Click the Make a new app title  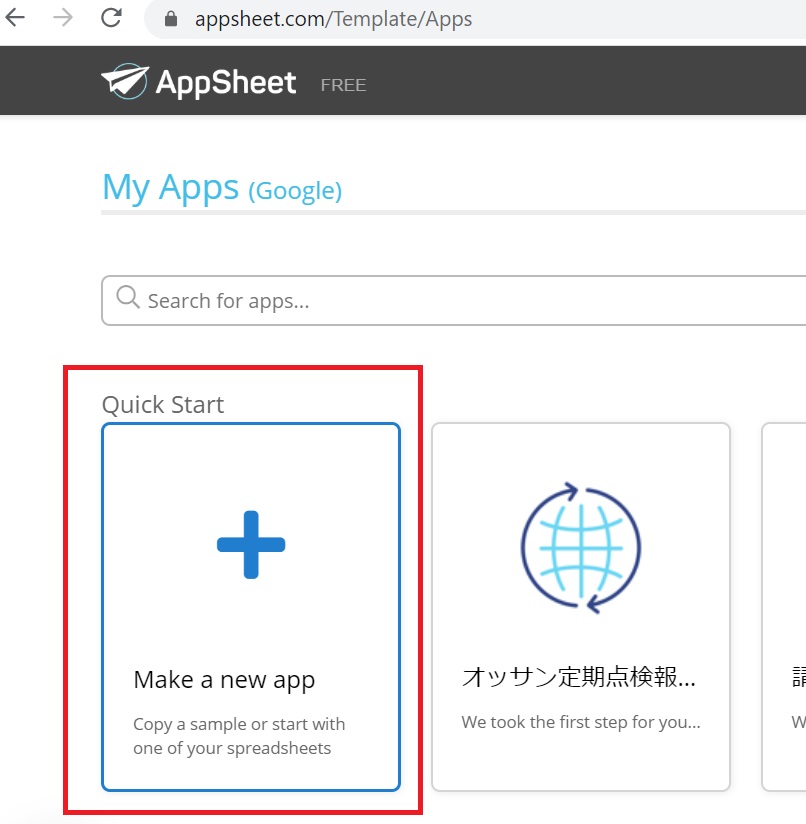pos(224,680)
